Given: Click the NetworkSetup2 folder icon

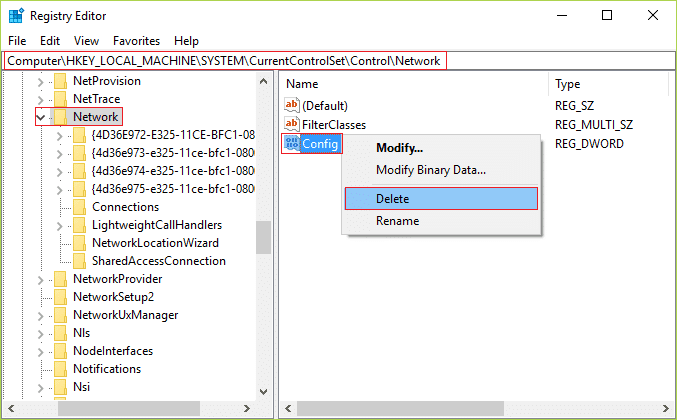Looking at the screenshot, I should pyautogui.click(x=60, y=297).
